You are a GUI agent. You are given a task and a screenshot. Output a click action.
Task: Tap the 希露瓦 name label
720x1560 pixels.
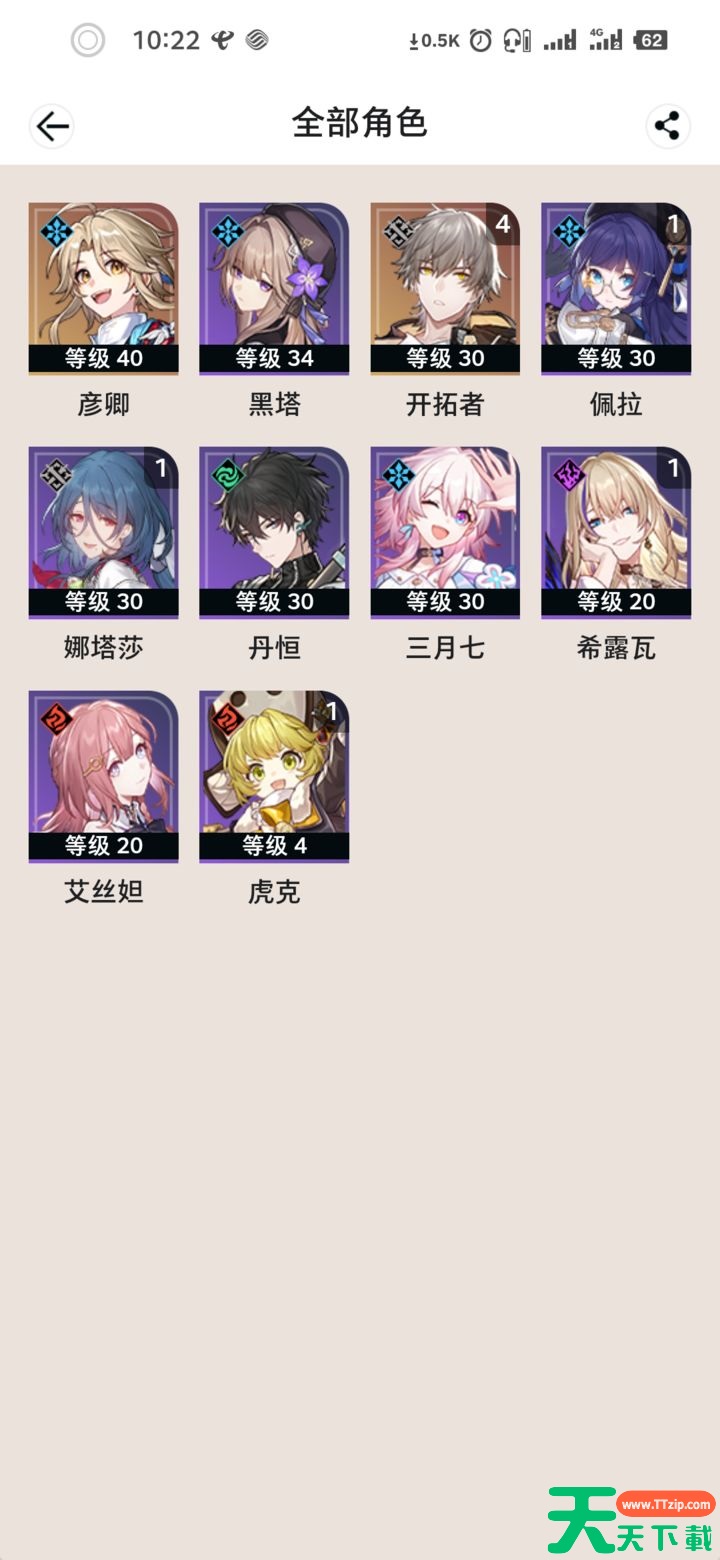(616, 649)
